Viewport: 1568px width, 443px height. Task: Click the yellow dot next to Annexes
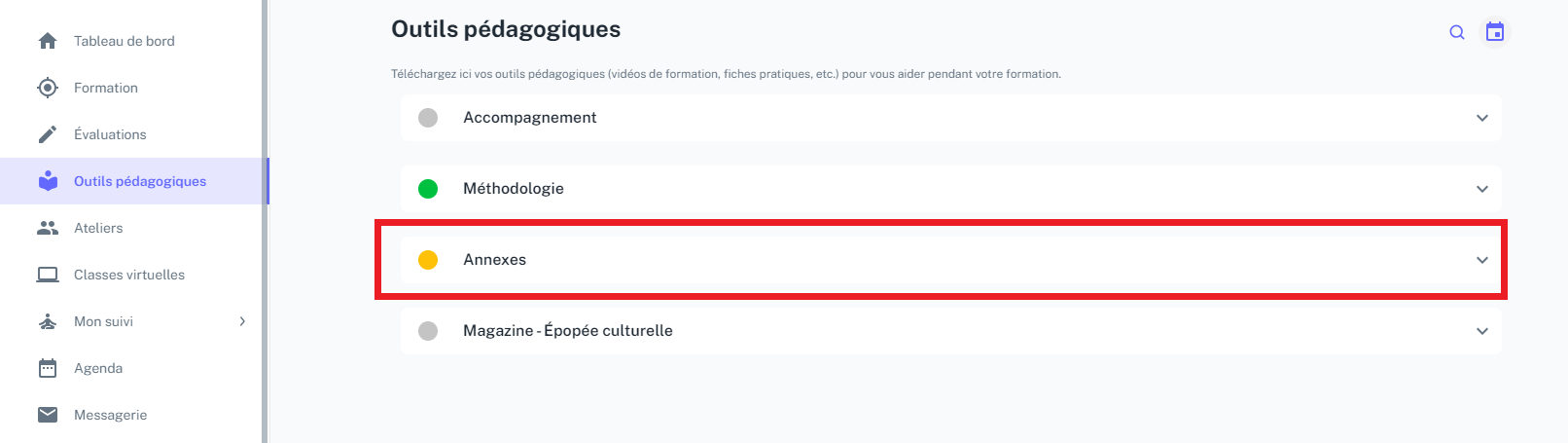coord(428,260)
